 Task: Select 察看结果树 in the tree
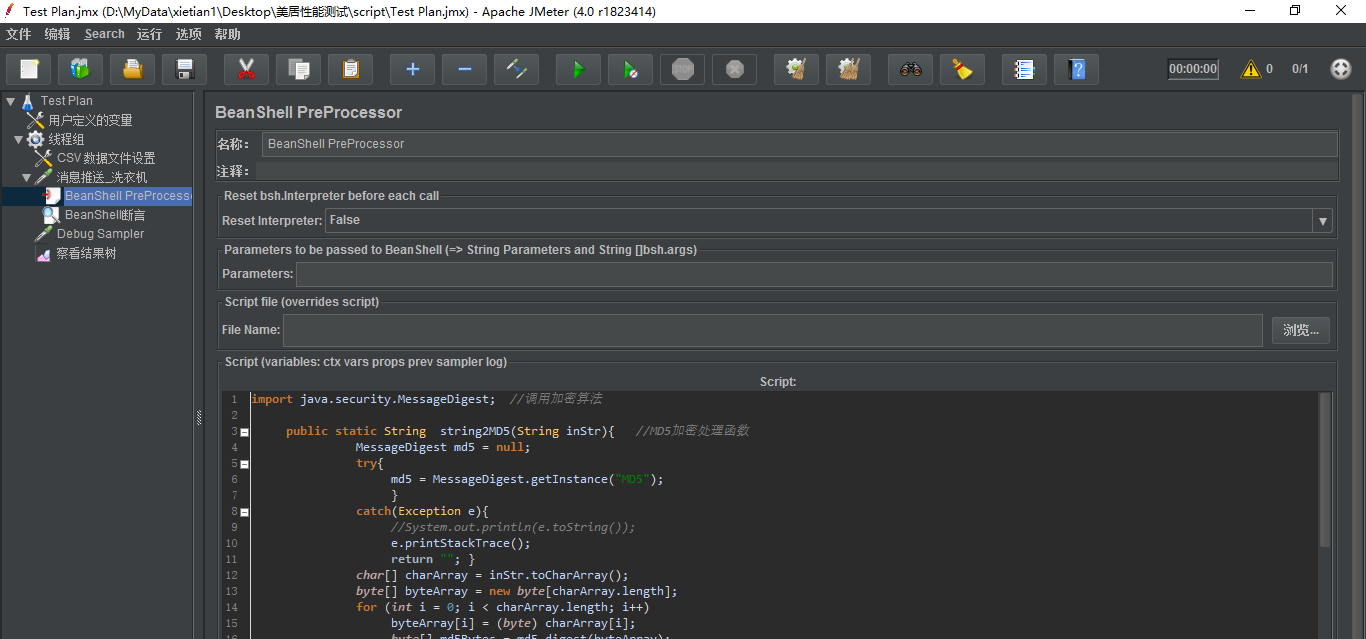(x=86, y=253)
